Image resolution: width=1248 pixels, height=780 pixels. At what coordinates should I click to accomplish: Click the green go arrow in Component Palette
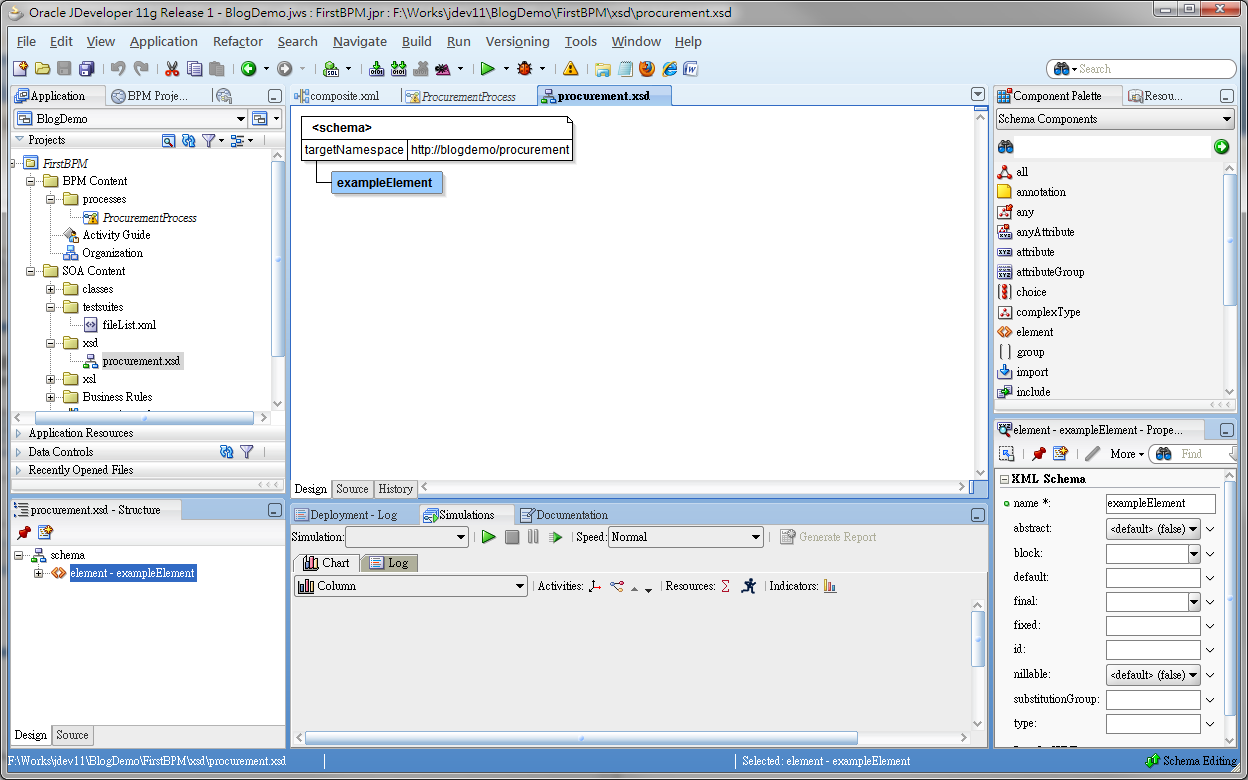[x=1221, y=147]
